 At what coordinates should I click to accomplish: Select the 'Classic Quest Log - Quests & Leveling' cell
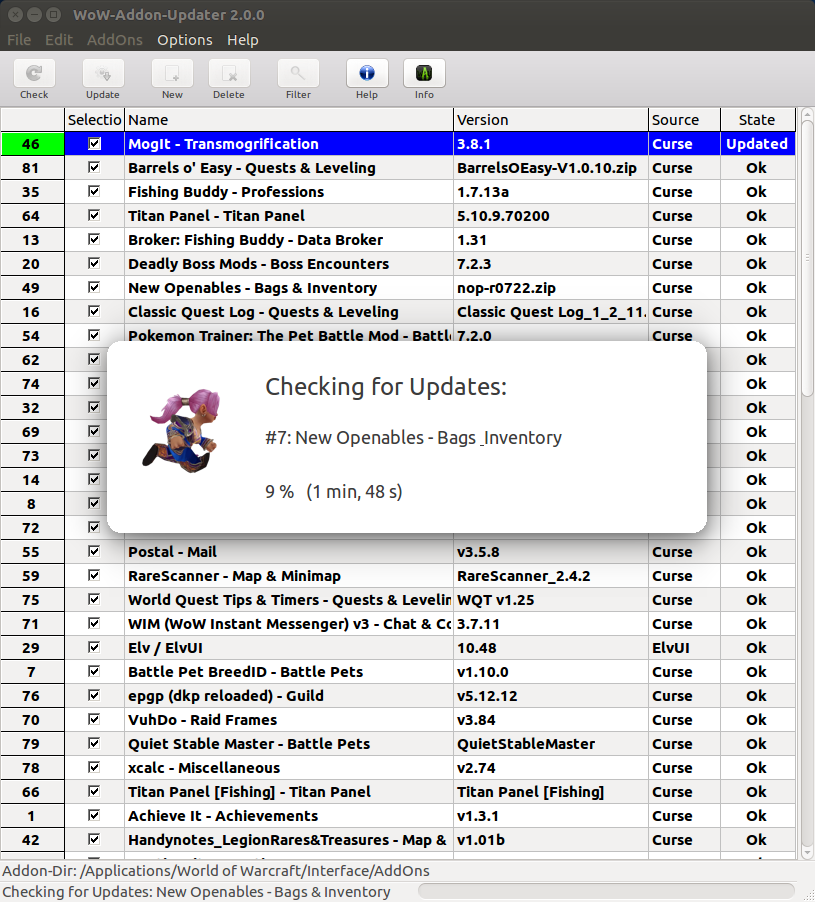click(x=289, y=312)
